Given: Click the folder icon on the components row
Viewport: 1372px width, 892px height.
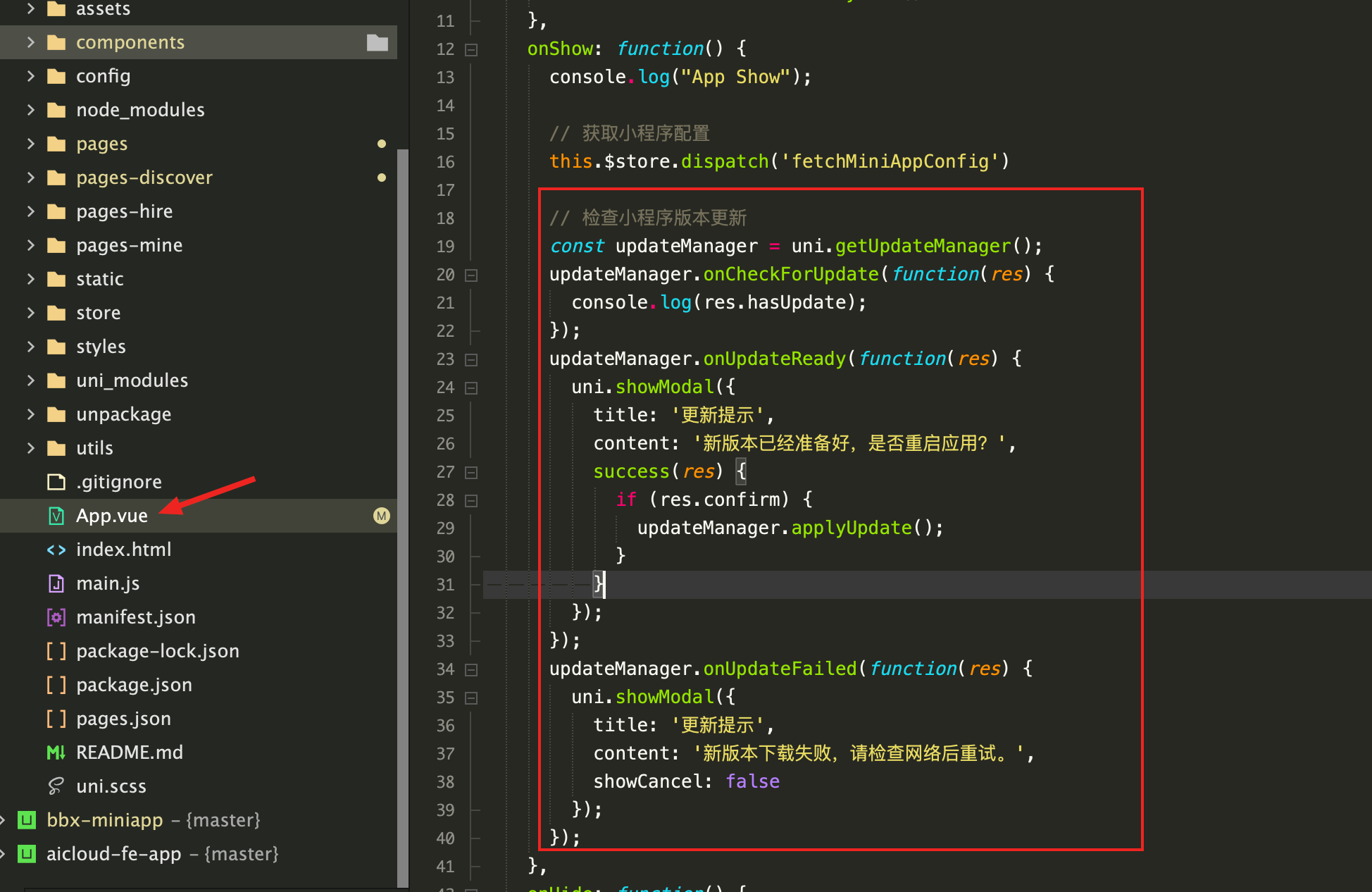Looking at the screenshot, I should 378,42.
